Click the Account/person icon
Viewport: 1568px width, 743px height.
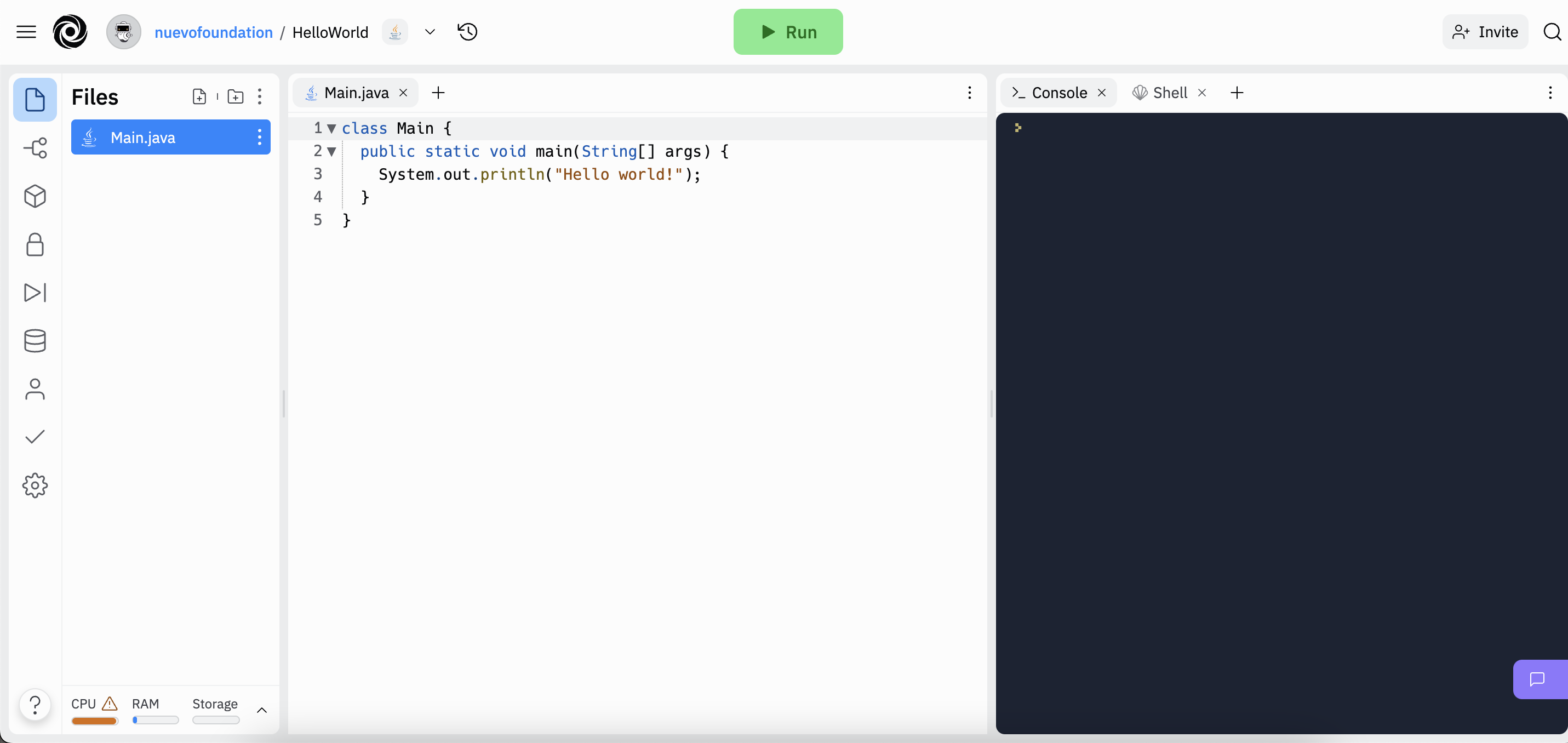pyautogui.click(x=35, y=389)
